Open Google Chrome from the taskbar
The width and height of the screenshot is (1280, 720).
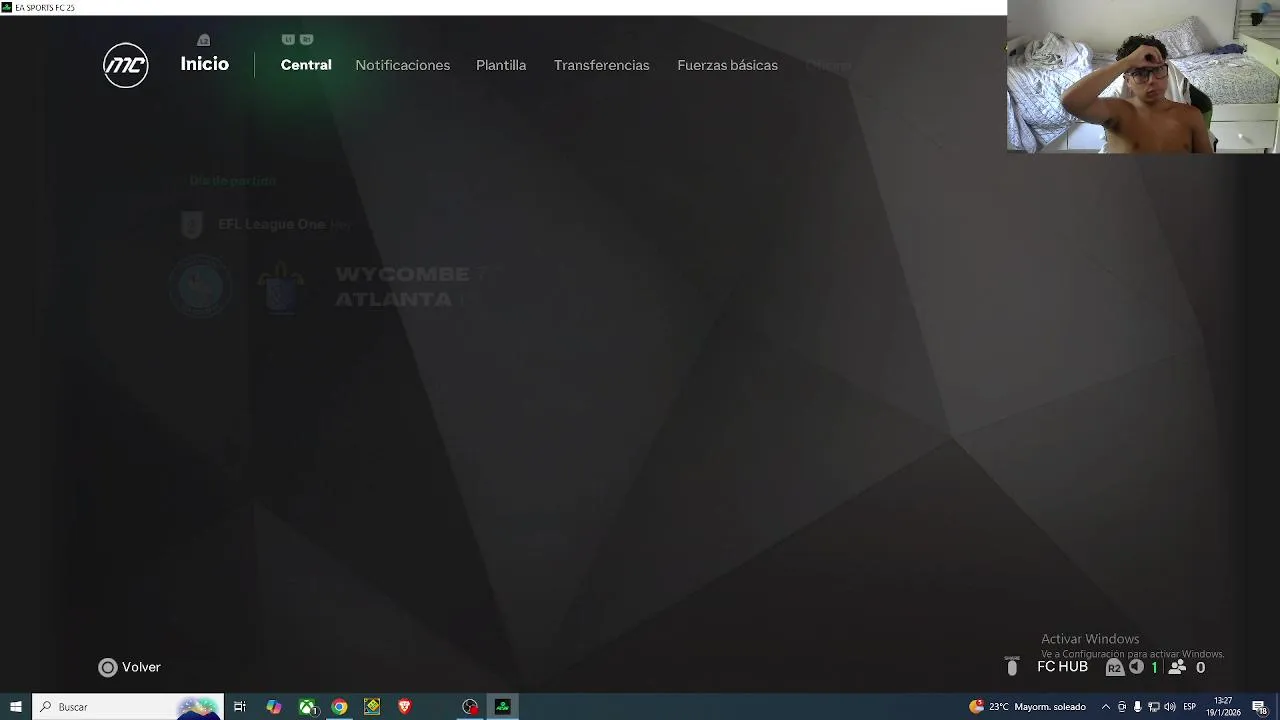(x=340, y=707)
